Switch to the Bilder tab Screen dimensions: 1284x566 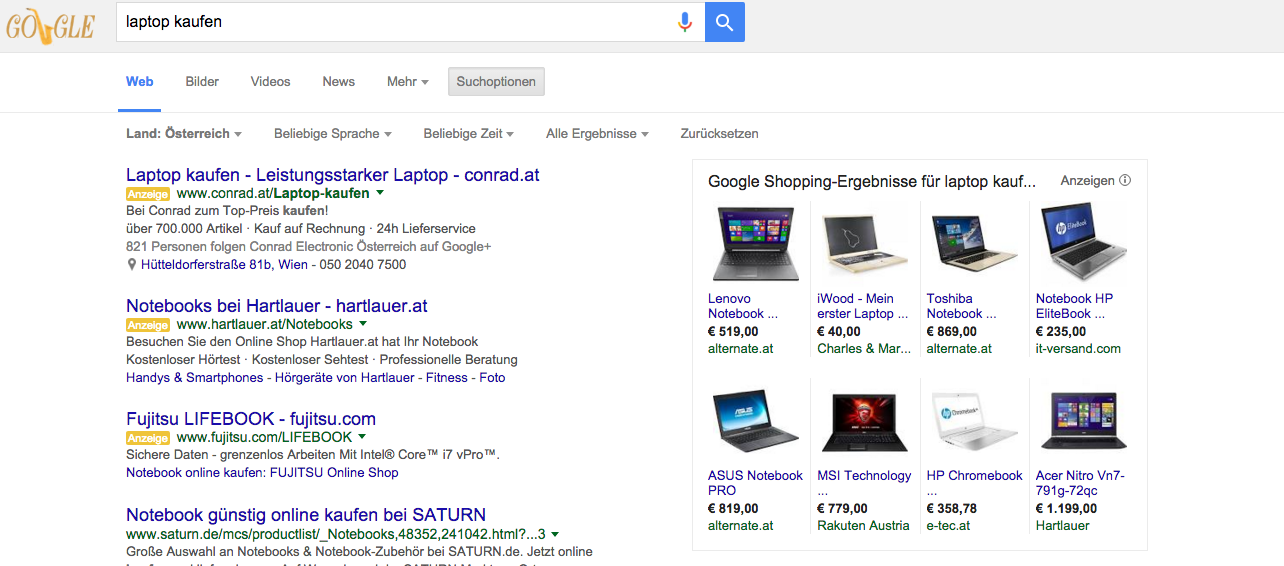point(202,82)
